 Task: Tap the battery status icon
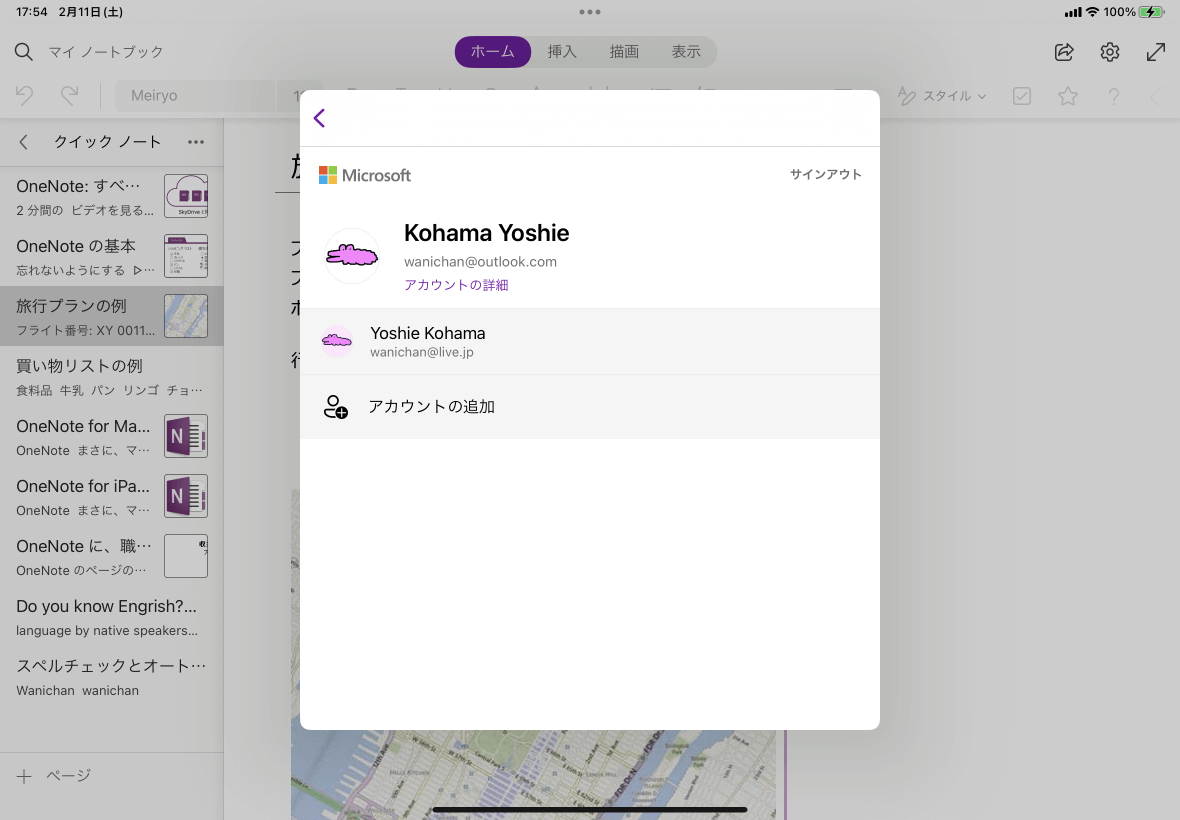1151,12
